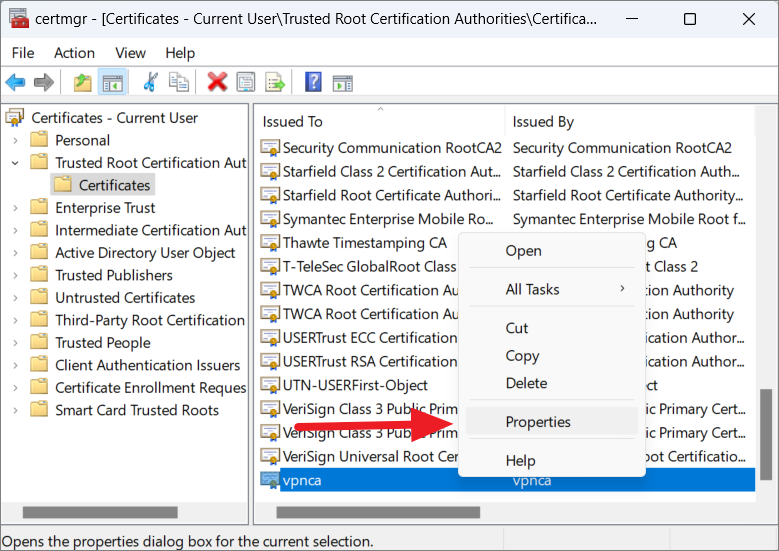This screenshot has height=551, width=779.
Task: Select Starfield Root Certificate Authority row
Action: tap(507, 196)
